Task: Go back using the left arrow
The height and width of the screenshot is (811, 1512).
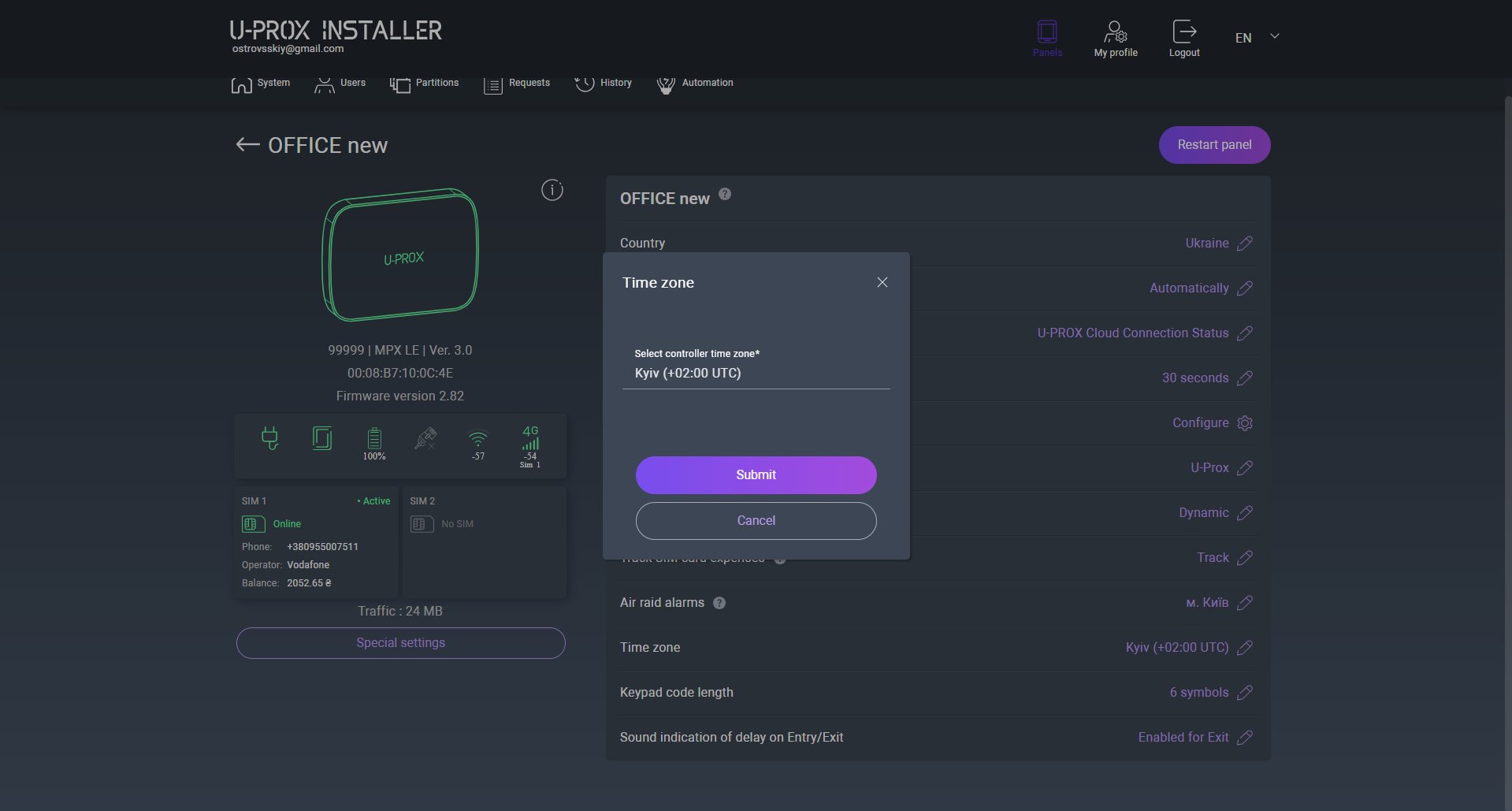Action: (247, 144)
